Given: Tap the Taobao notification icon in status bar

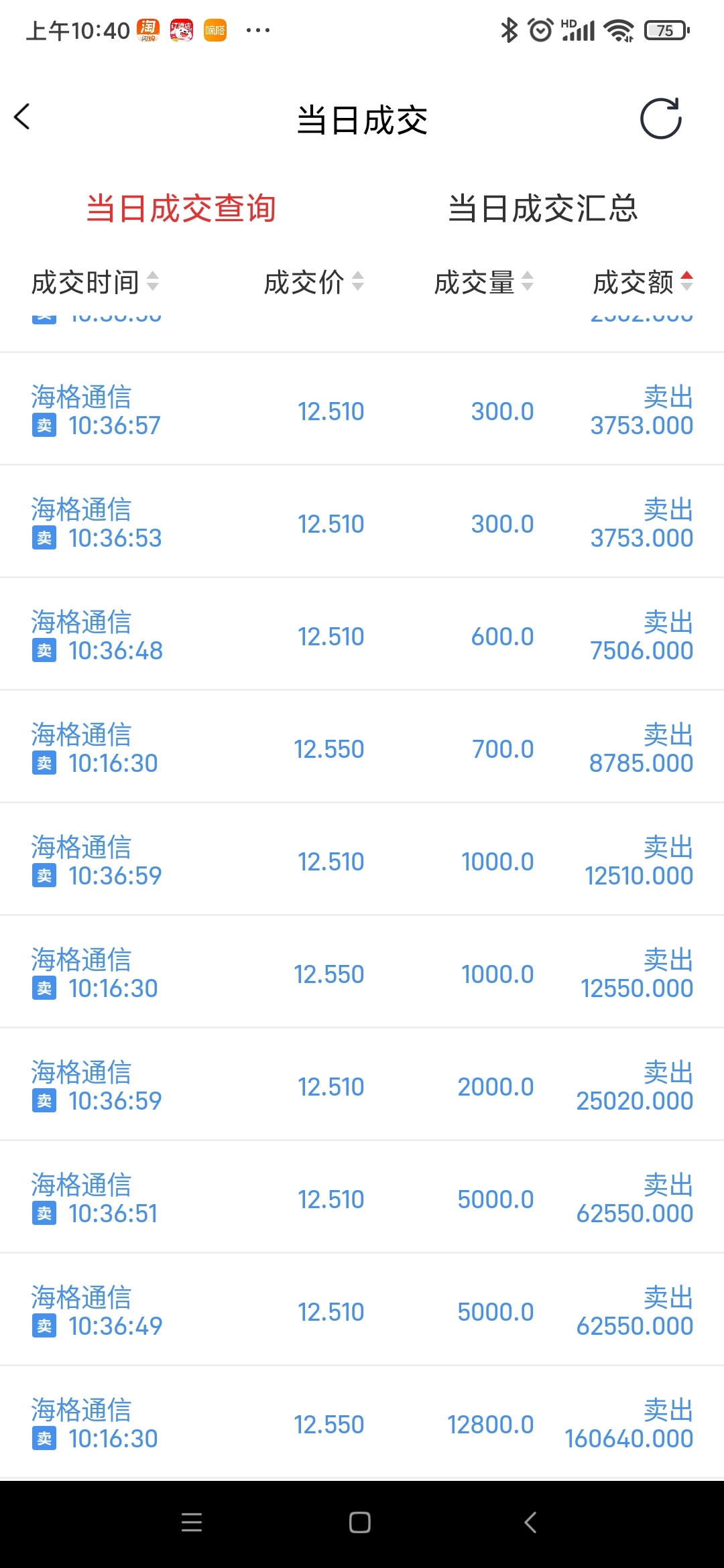Looking at the screenshot, I should pos(147,30).
